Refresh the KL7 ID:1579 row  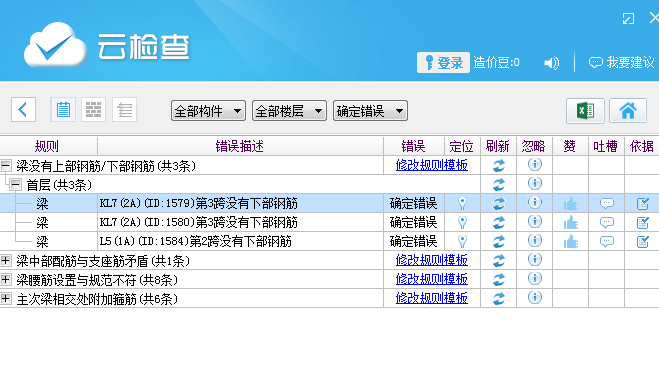(x=498, y=204)
